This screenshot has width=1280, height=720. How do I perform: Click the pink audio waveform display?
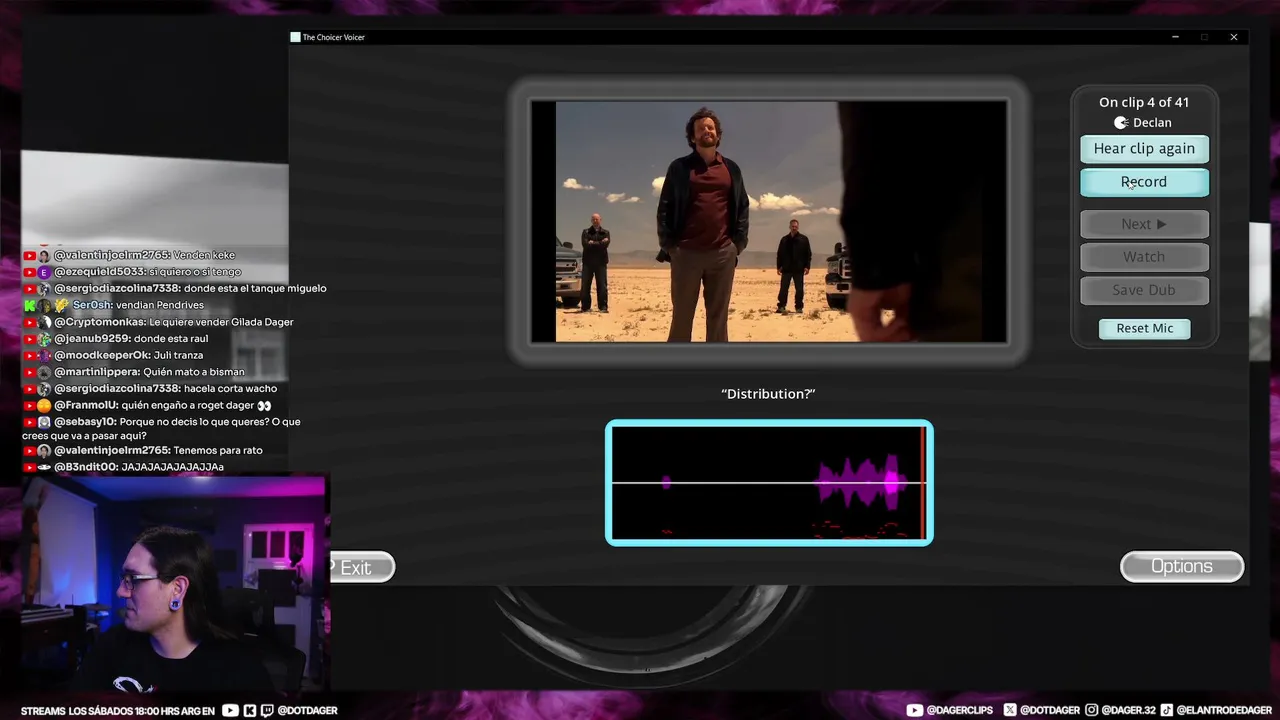tap(769, 483)
